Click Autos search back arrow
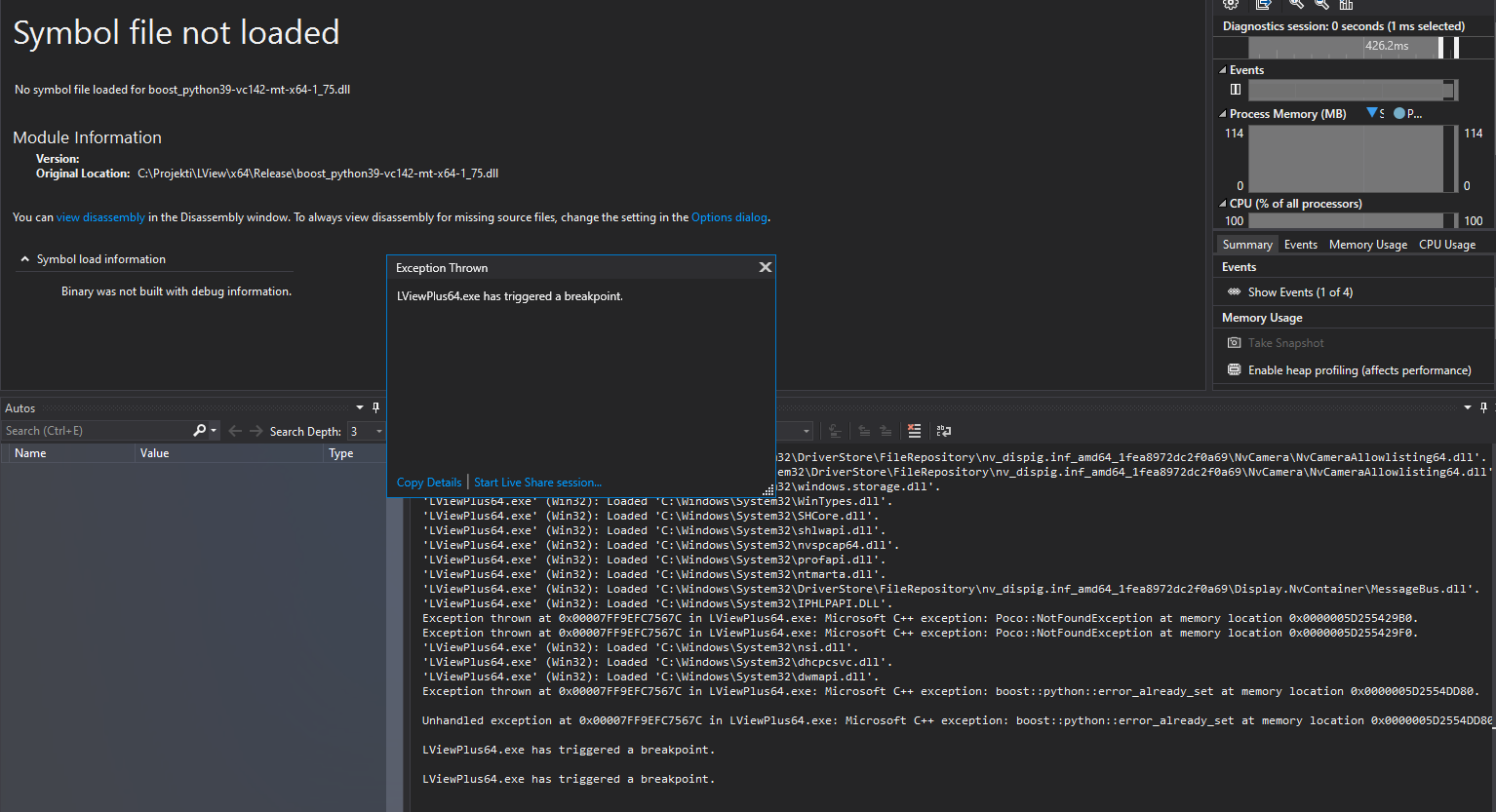The width and height of the screenshot is (1496, 812). coord(235,431)
